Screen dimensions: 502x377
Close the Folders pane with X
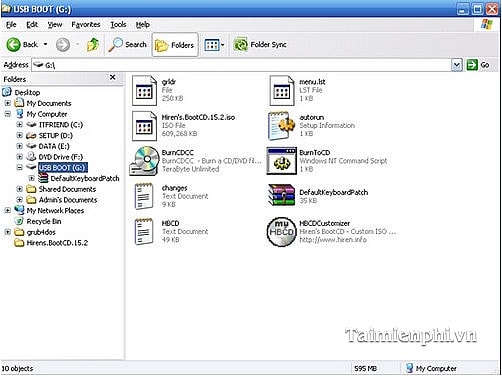pos(113,77)
